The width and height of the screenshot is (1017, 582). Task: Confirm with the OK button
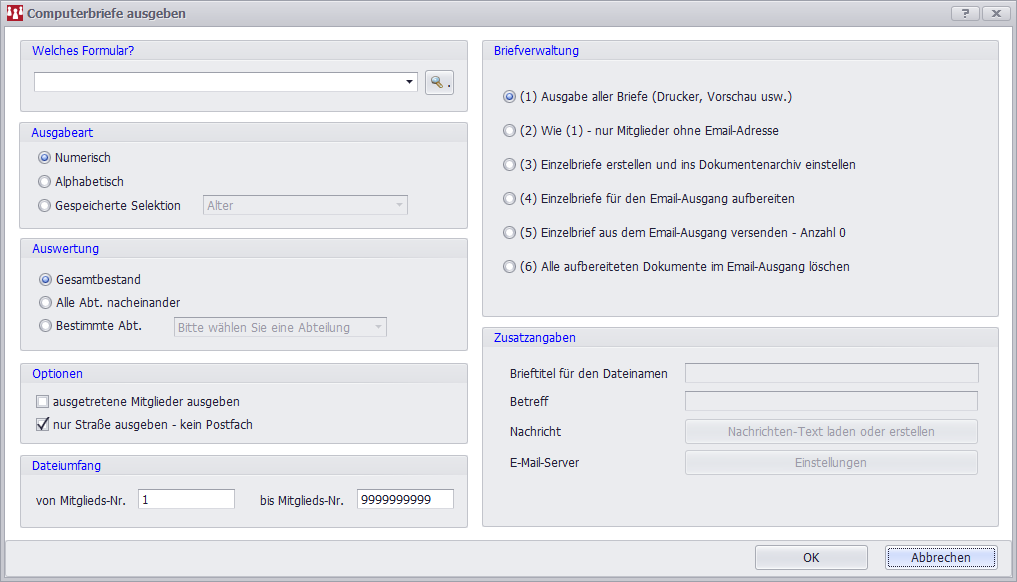[x=811, y=558]
